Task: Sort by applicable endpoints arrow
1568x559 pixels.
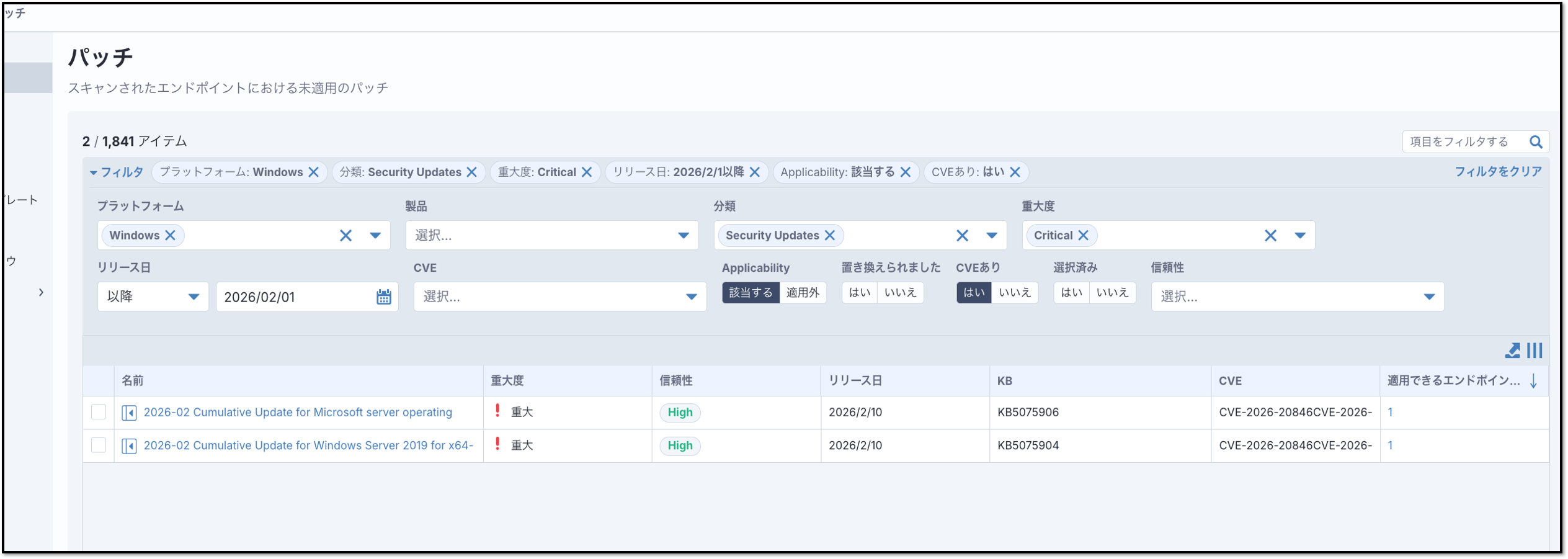Action: point(1533,381)
